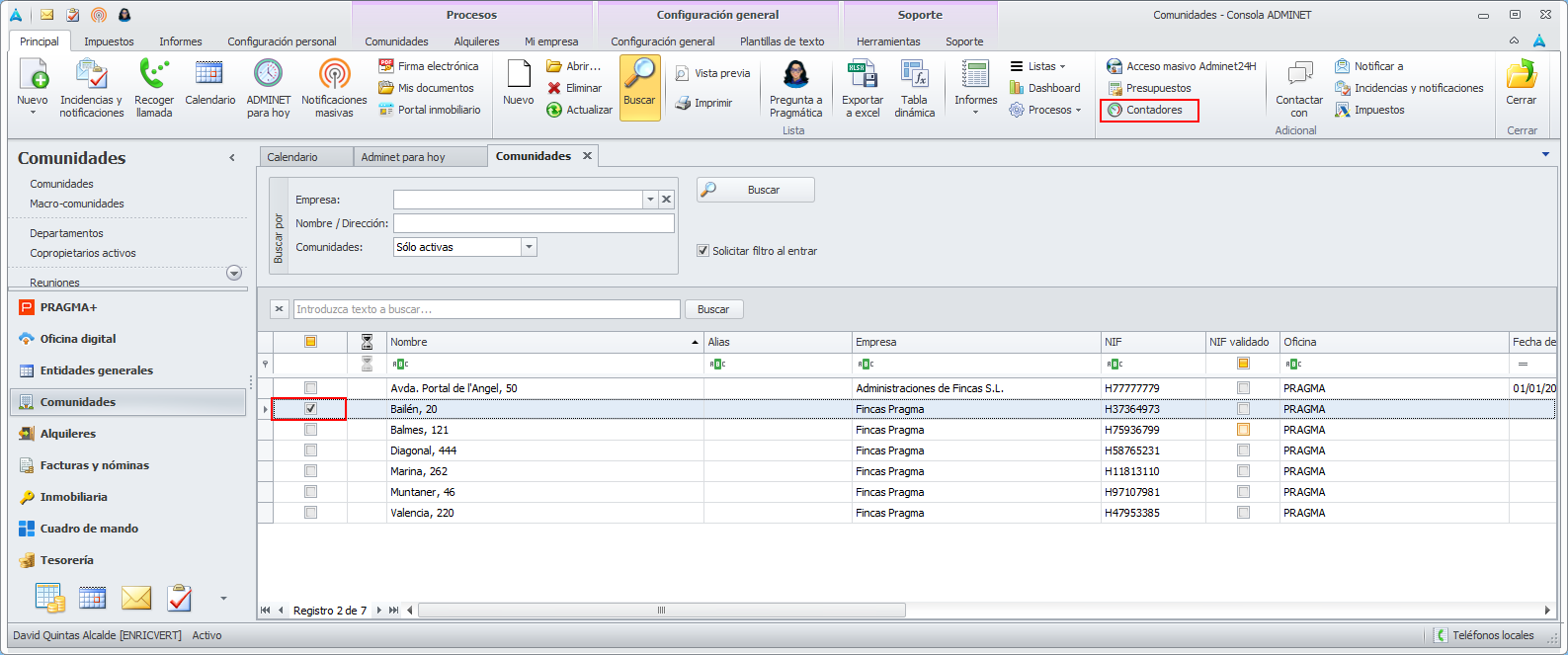
Task: Open Facturas y nóminas module
Action: [x=128, y=465]
